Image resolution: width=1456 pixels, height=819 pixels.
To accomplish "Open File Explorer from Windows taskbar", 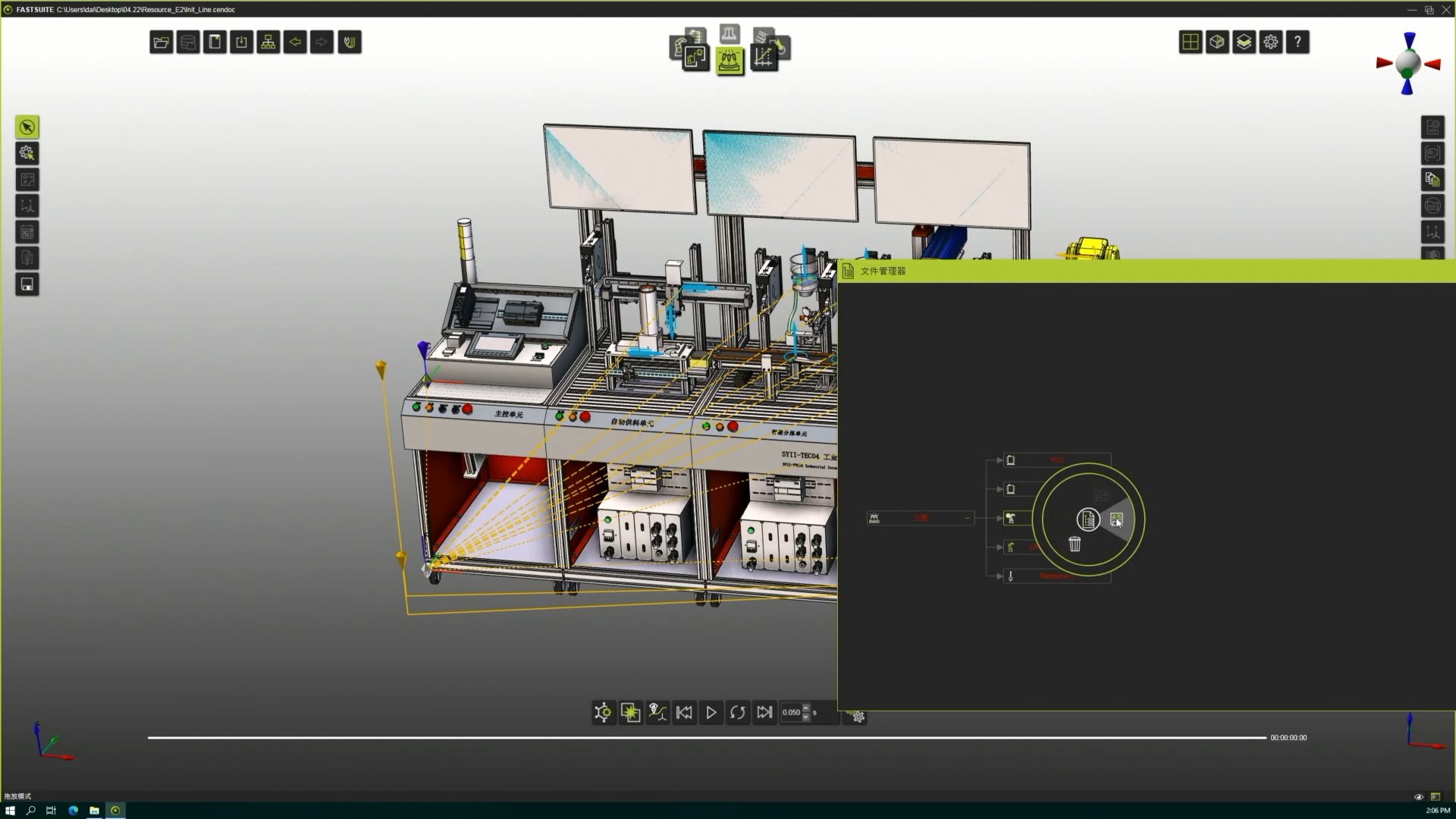I will click(x=94, y=811).
